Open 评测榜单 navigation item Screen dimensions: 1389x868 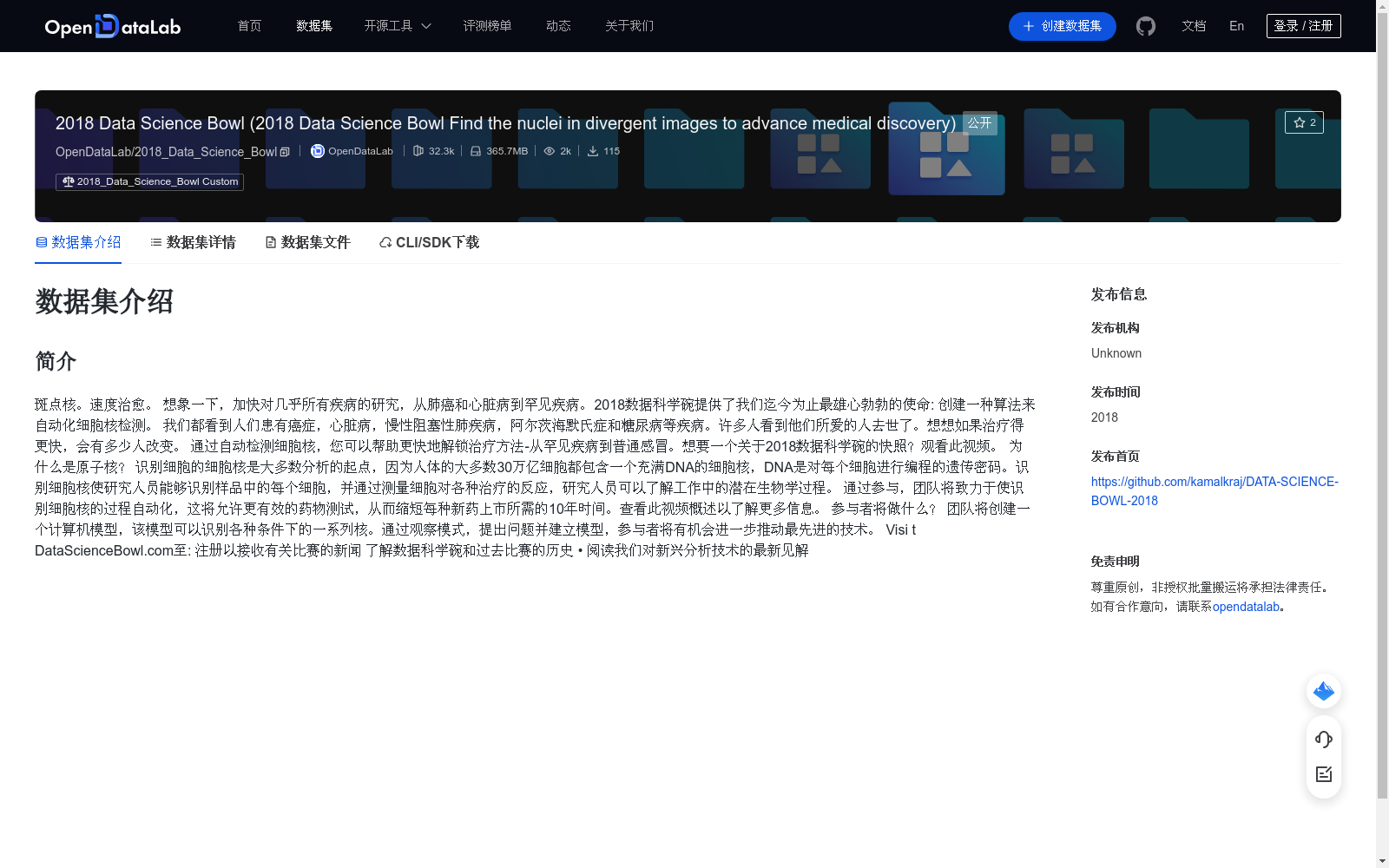[487, 26]
